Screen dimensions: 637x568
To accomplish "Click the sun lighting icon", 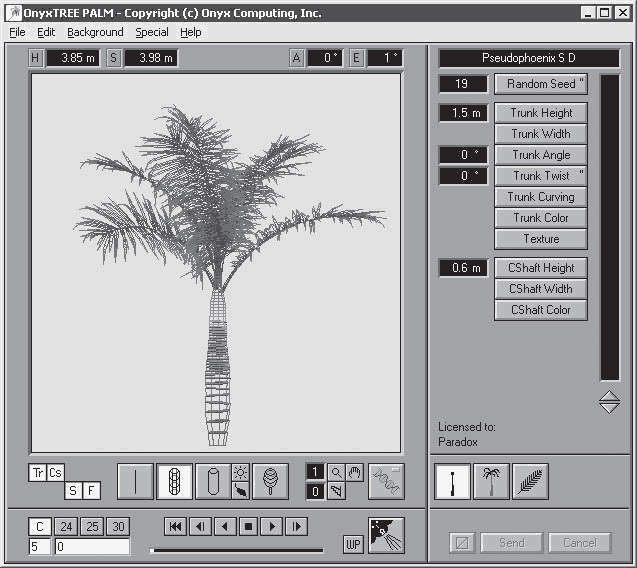I will [x=240, y=473].
